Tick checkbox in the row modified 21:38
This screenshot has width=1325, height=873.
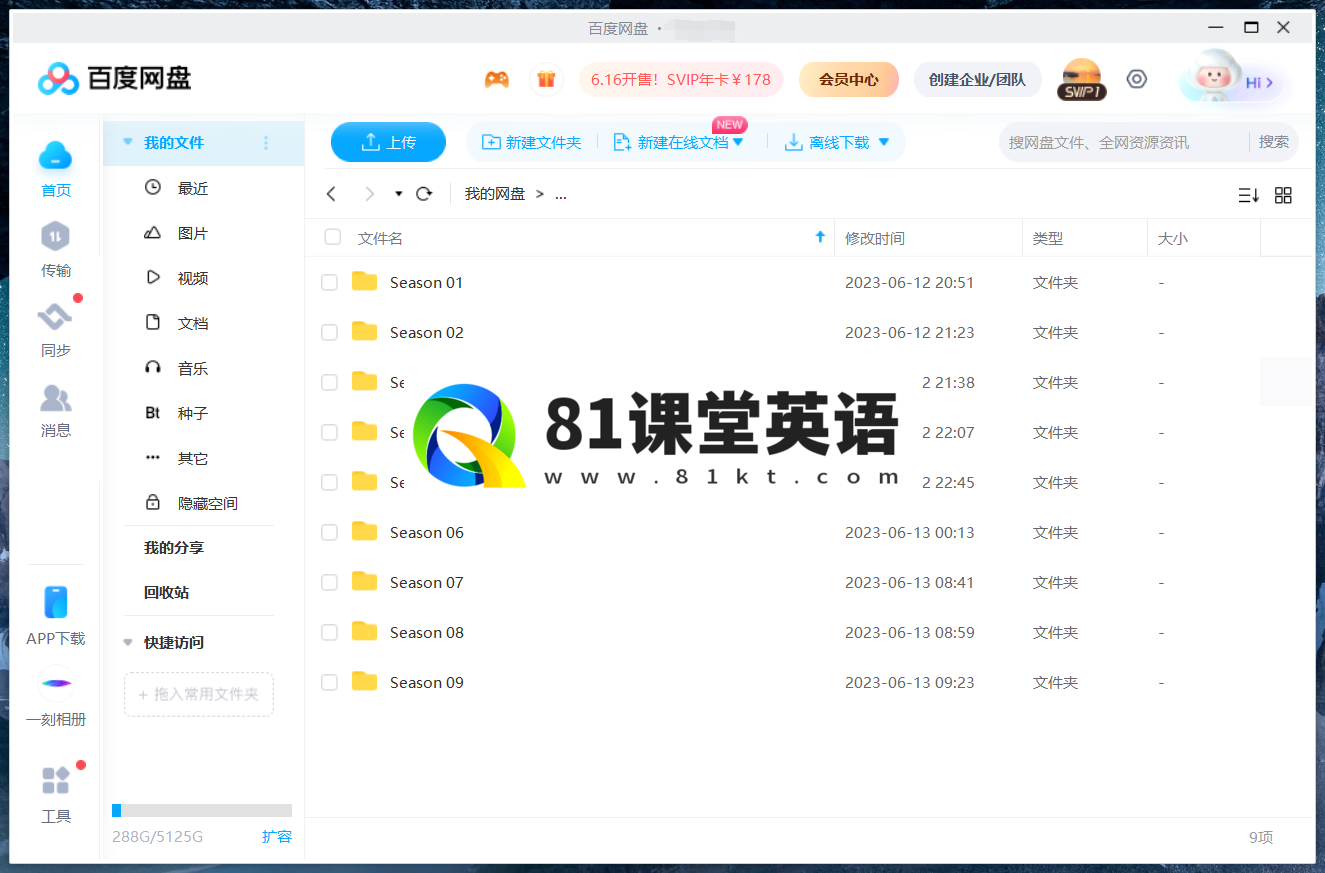click(329, 383)
